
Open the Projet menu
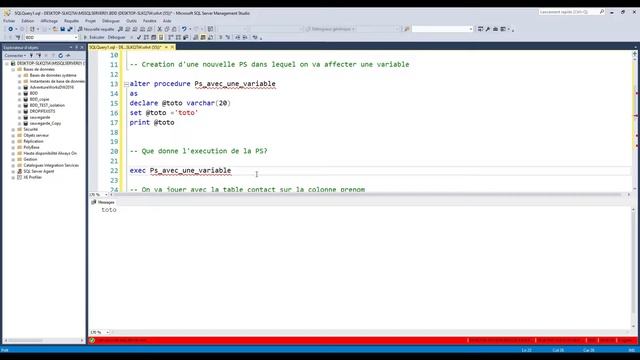pyautogui.click(x=90, y=21)
